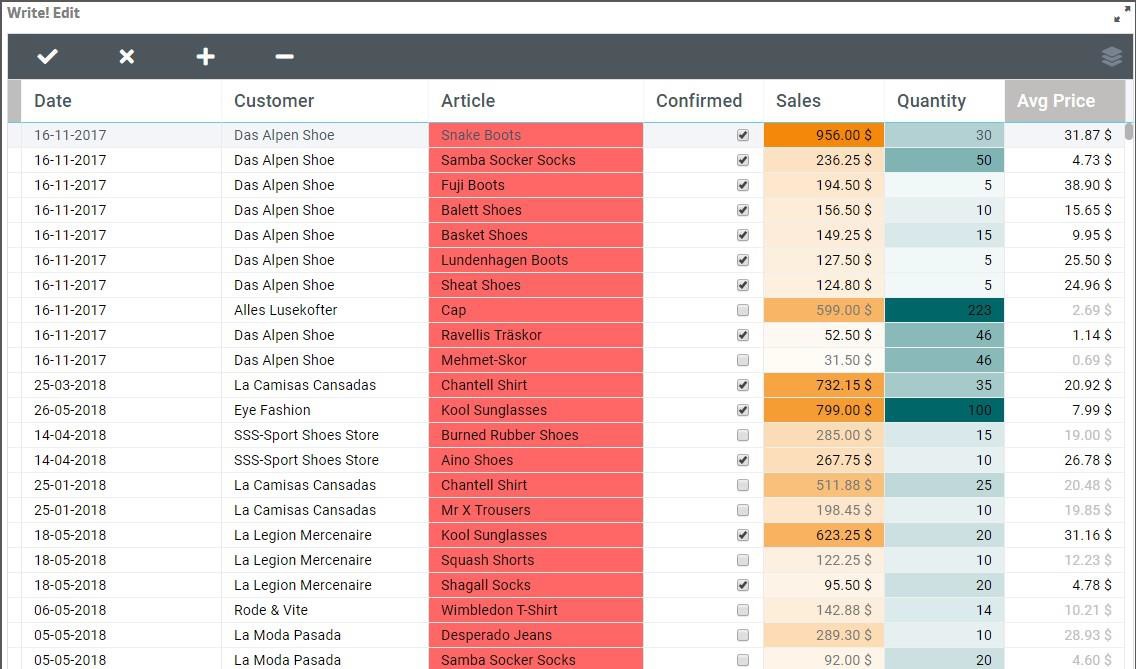The height and width of the screenshot is (669, 1136).
Task: Click the quantity cell showing 223
Action: [945, 310]
